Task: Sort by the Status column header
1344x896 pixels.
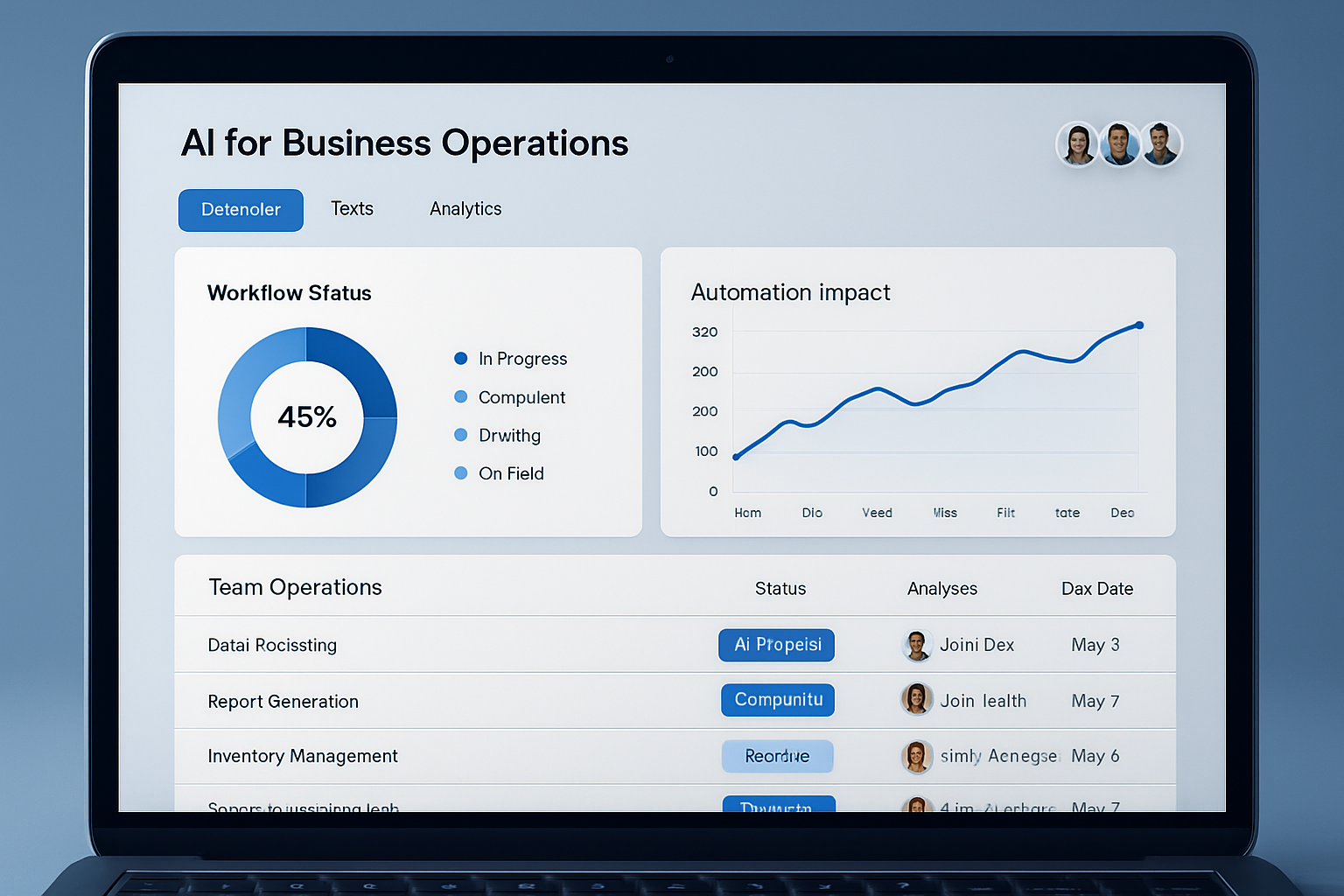Action: [780, 589]
